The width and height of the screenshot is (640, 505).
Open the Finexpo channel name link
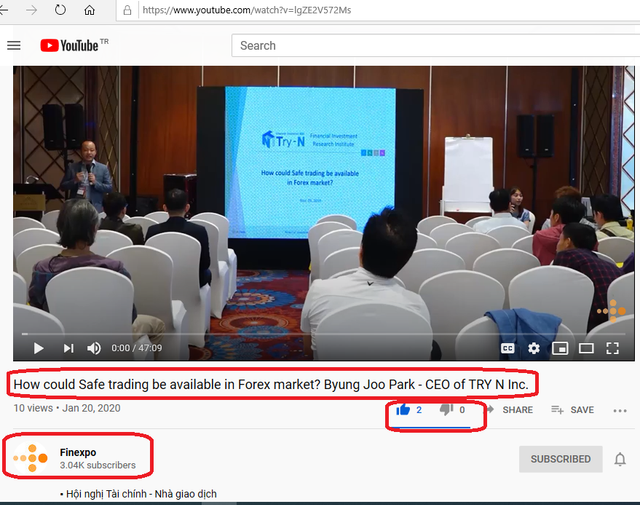point(78,452)
